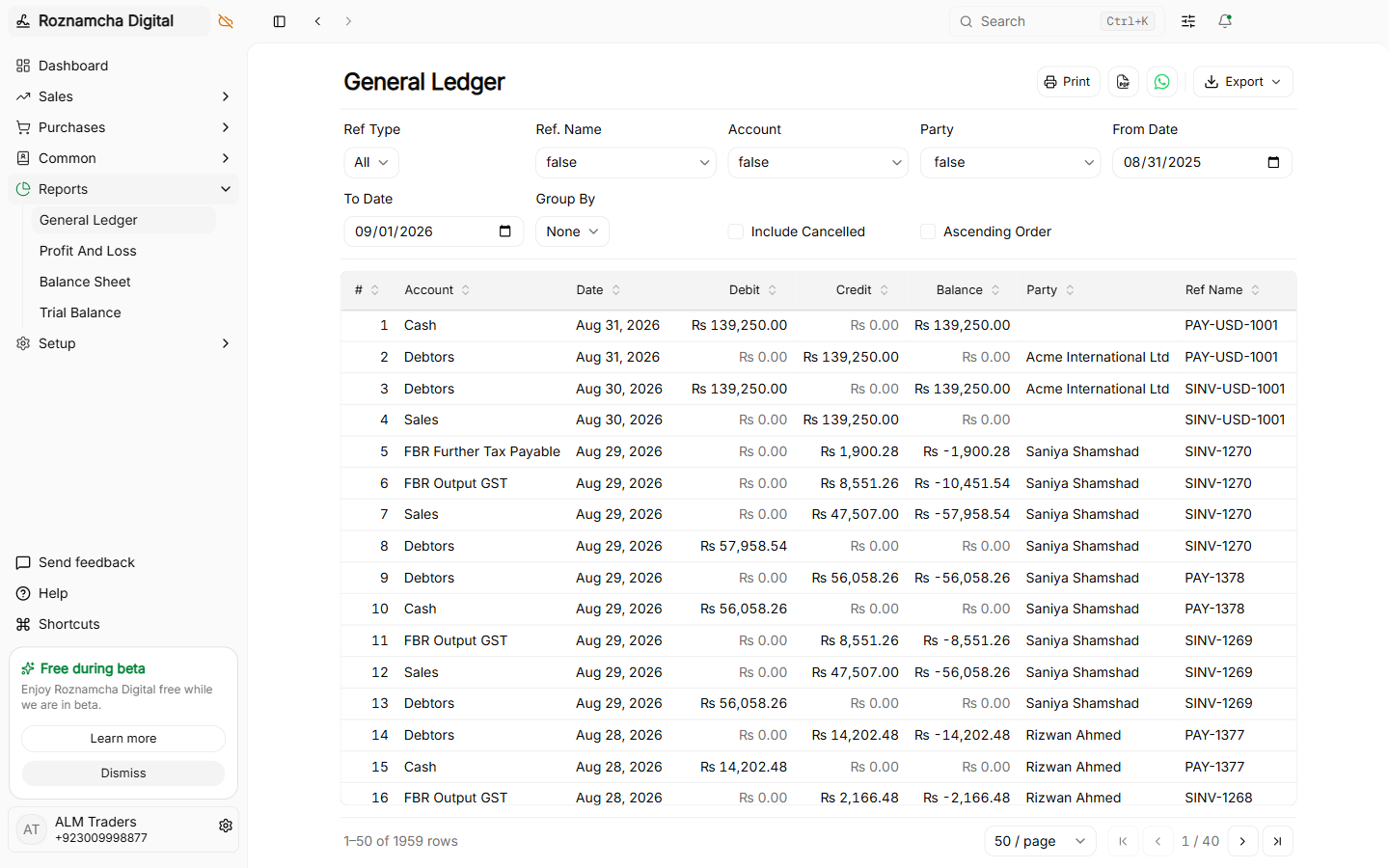The height and width of the screenshot is (868, 1389).
Task: Click the To Date calendar icon
Action: coord(504,231)
